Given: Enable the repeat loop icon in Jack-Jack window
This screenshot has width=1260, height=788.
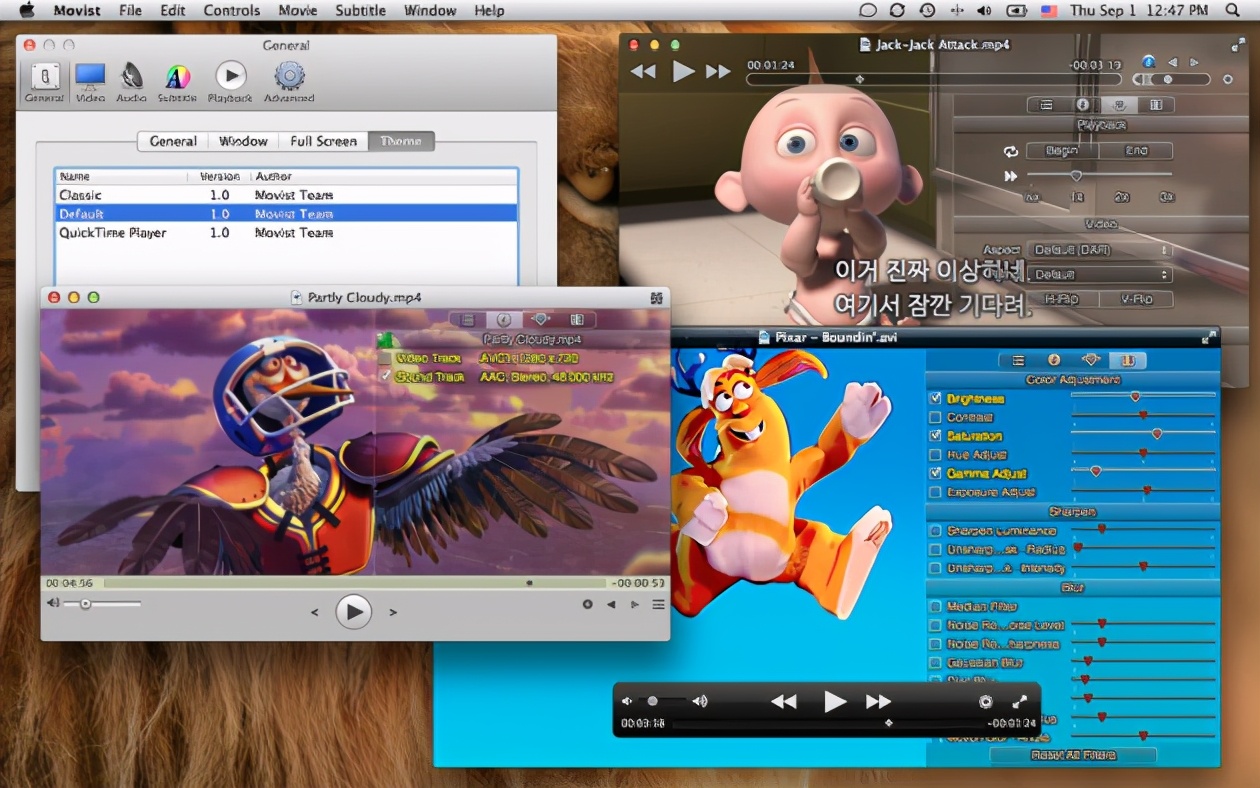Looking at the screenshot, I should pos(1011,150).
